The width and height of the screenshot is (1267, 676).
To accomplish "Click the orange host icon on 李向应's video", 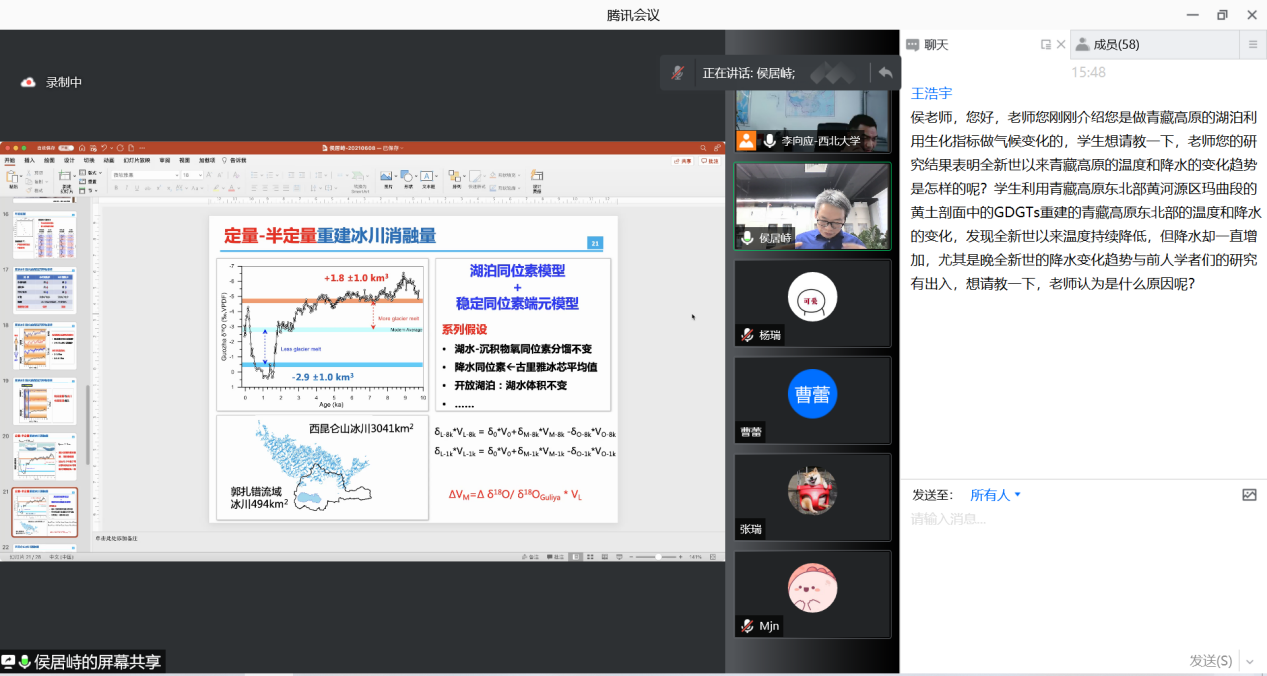I will point(746,141).
